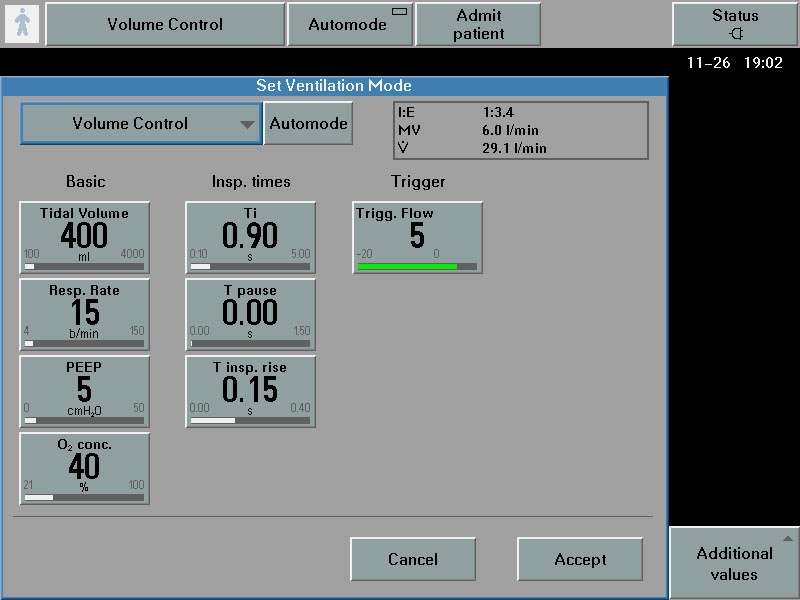Image resolution: width=800 pixels, height=600 pixels.
Task: Open the Additional values panel
Action: (734, 563)
